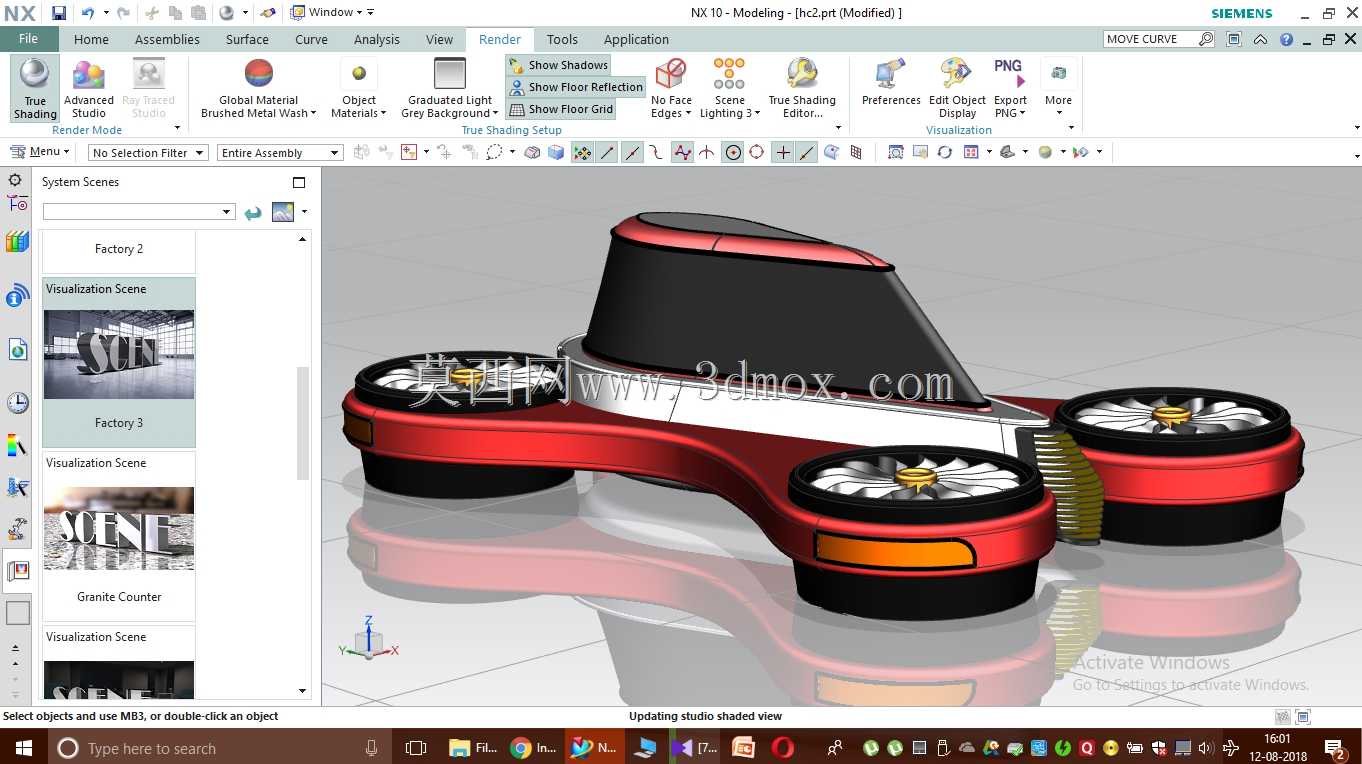The image size is (1362, 764).
Task: Click the Reuse Library books icon
Action: tap(17, 241)
